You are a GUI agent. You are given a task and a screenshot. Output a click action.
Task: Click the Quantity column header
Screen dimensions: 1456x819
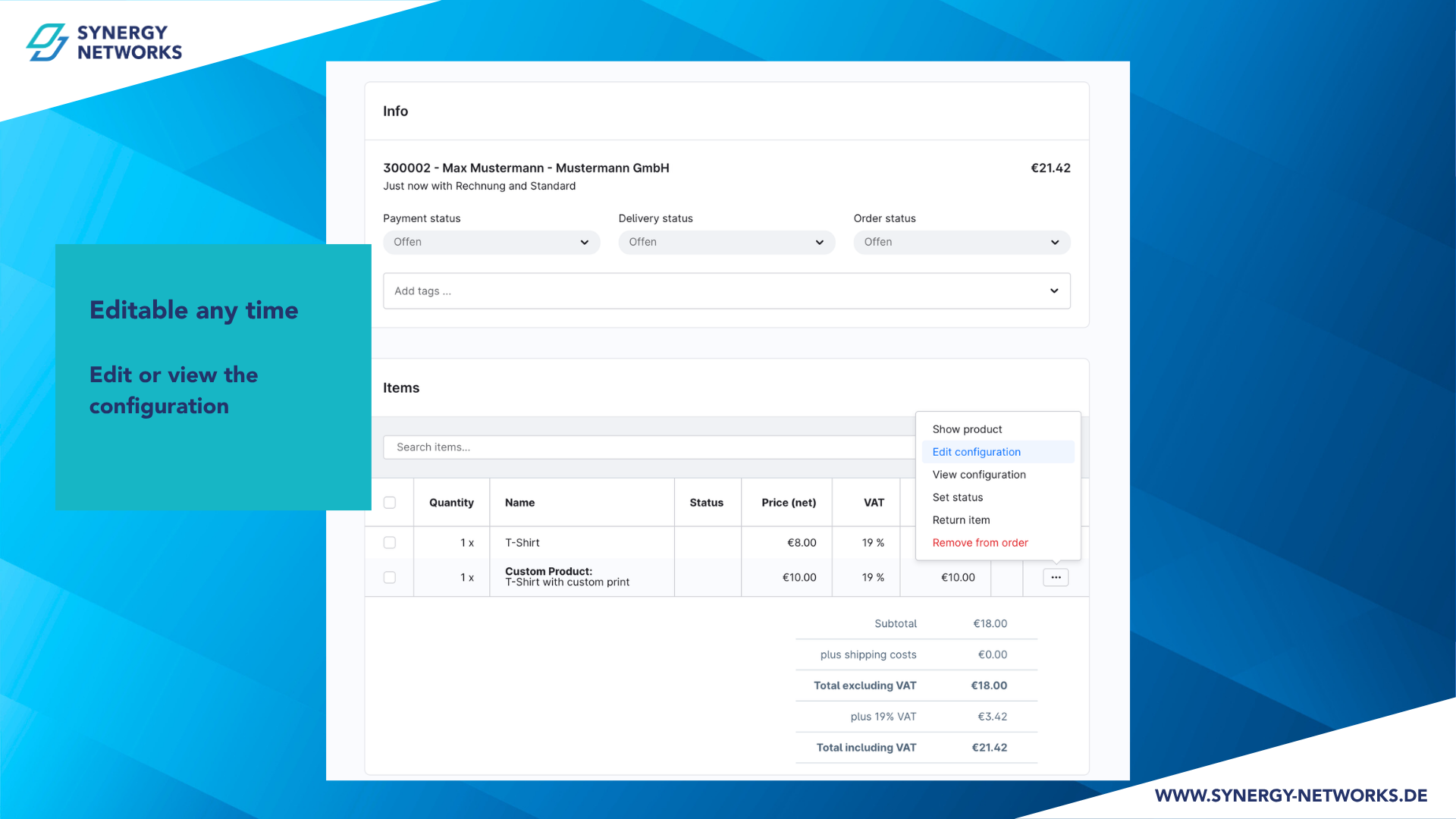(451, 503)
